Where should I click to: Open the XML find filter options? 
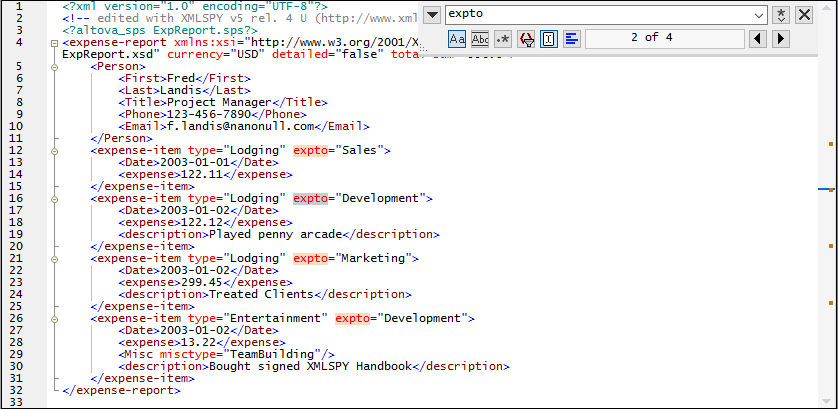[526, 38]
